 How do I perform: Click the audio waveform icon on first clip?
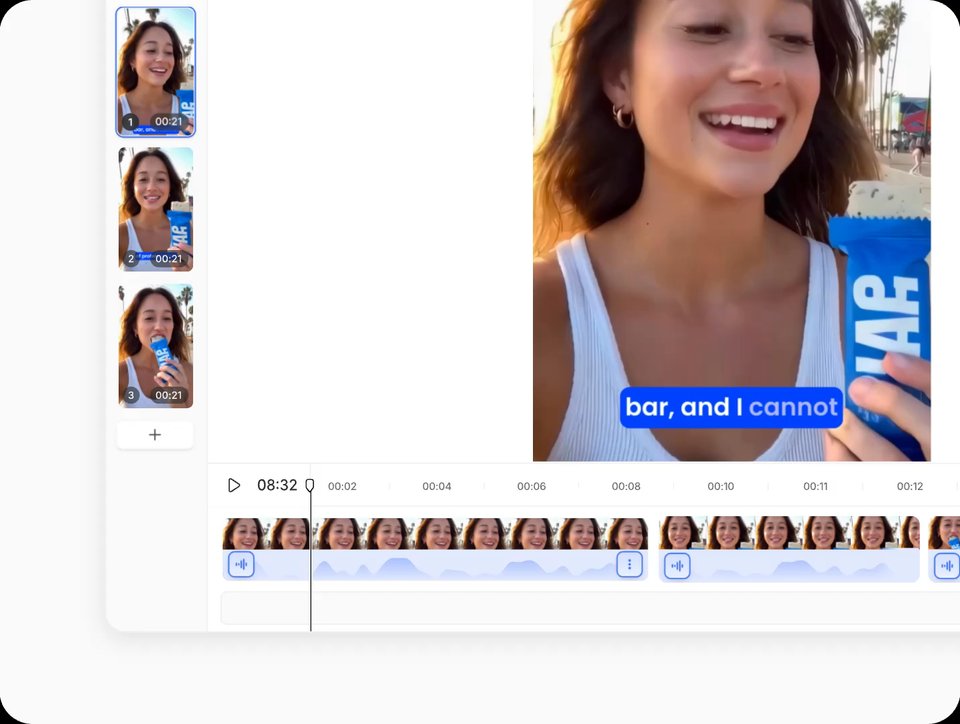pyautogui.click(x=241, y=565)
